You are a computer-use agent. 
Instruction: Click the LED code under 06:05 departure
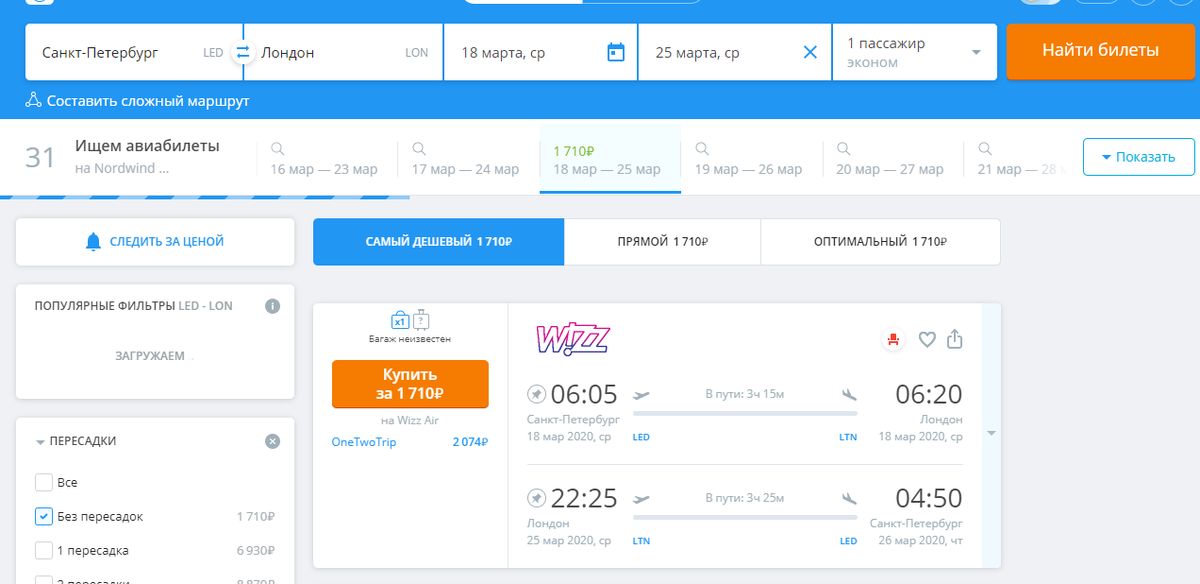point(641,437)
